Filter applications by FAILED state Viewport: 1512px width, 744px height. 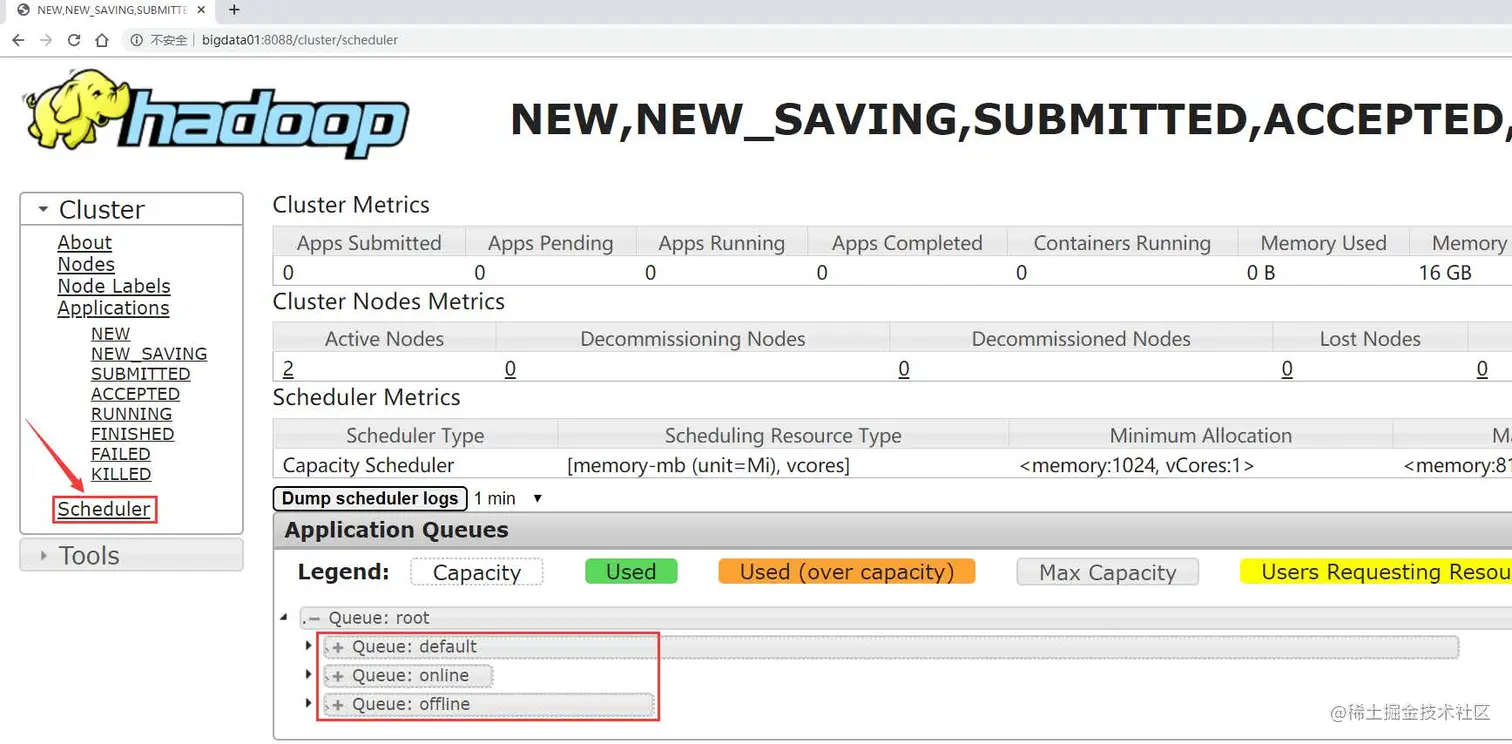pyautogui.click(x=121, y=454)
